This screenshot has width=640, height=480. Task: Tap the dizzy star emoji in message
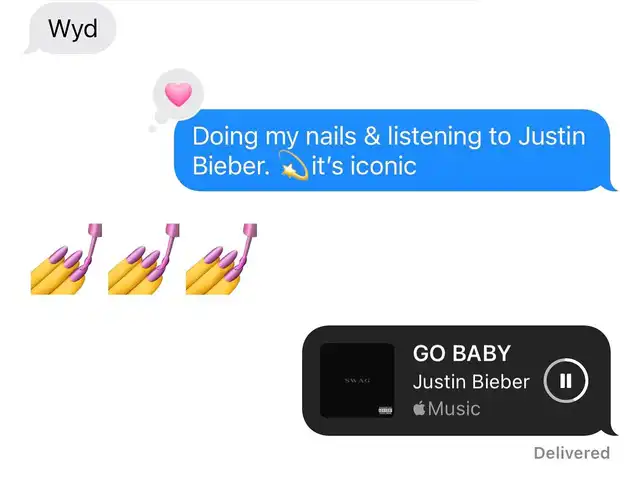pyautogui.click(x=293, y=166)
